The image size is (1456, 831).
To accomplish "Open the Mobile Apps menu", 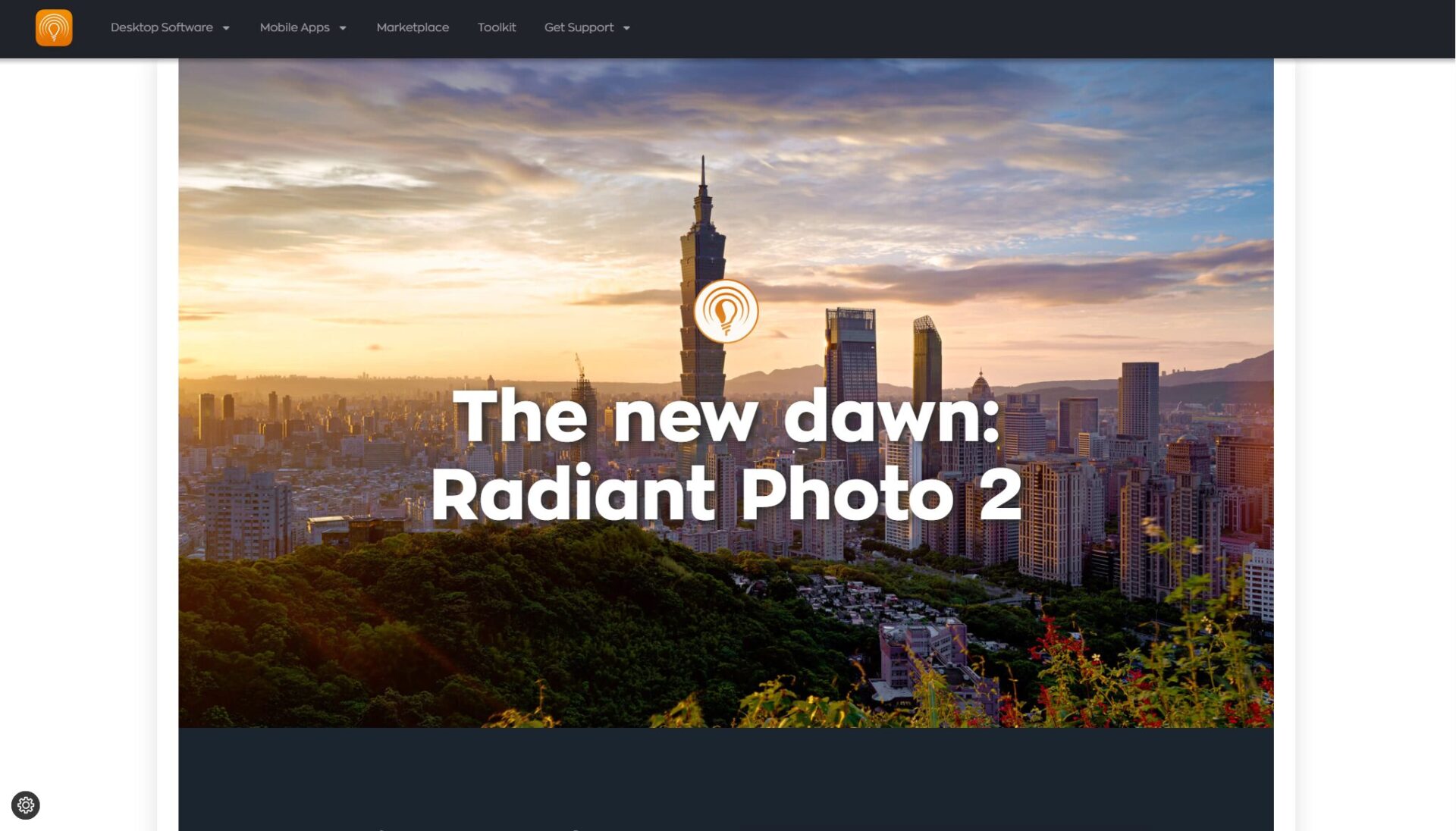I will coord(294,27).
